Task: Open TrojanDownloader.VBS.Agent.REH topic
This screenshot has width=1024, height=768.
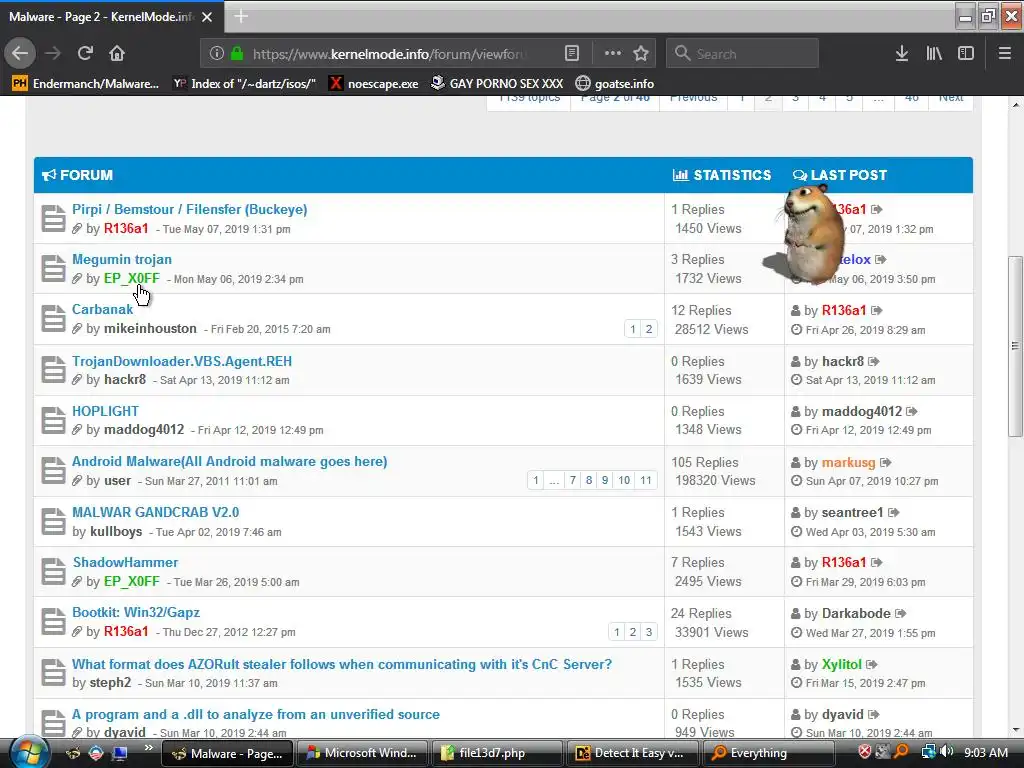Action: click(x=182, y=361)
